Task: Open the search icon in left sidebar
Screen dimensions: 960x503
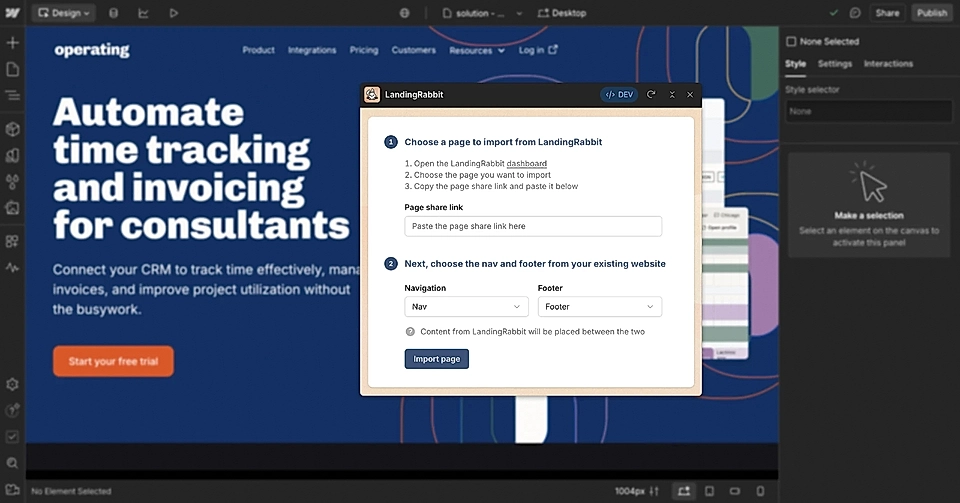Action: 12,463
